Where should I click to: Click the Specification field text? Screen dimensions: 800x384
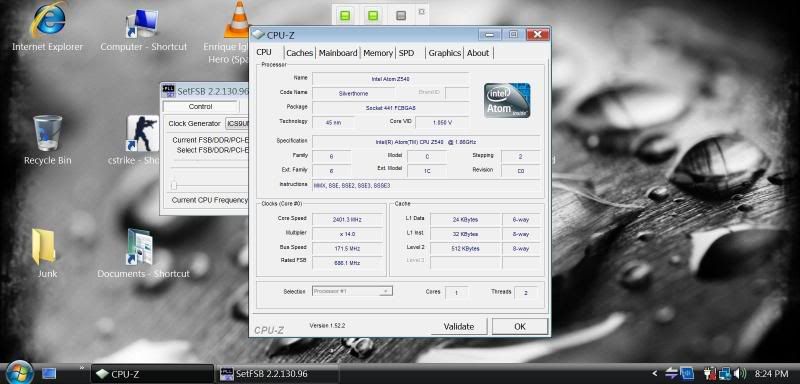[426, 142]
